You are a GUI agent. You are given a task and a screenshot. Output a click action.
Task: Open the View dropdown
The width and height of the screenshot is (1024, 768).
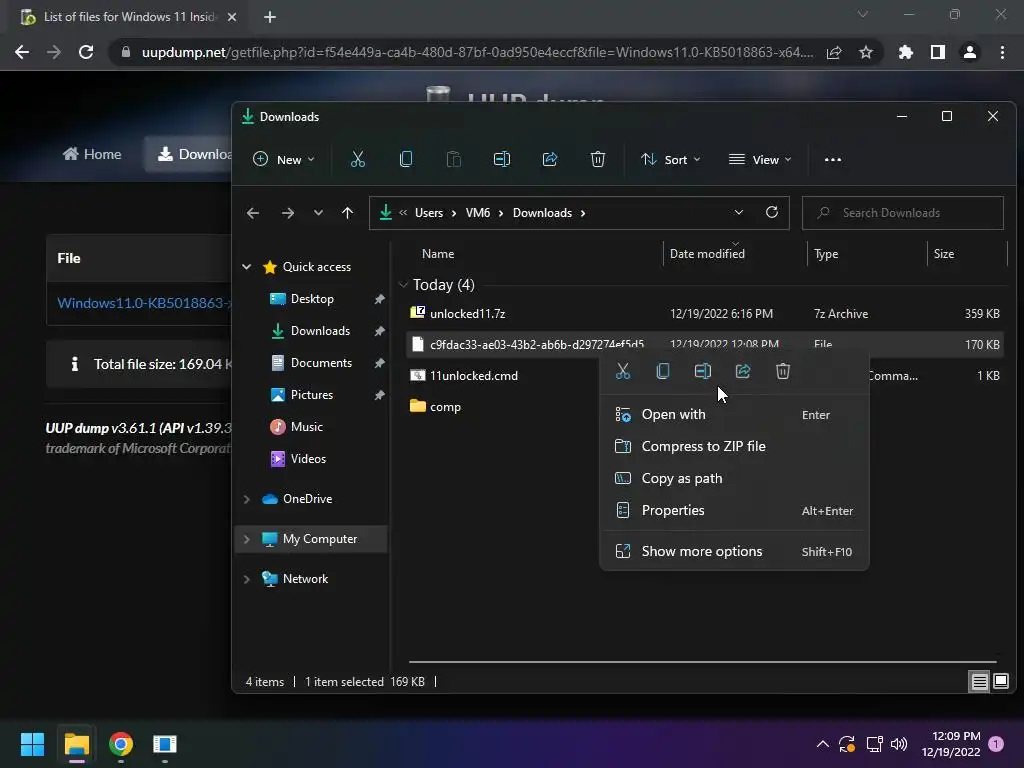tap(760, 159)
